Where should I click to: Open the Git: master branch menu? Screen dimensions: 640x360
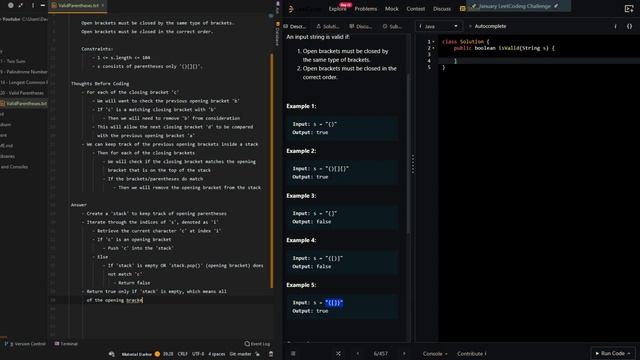click(x=240, y=354)
